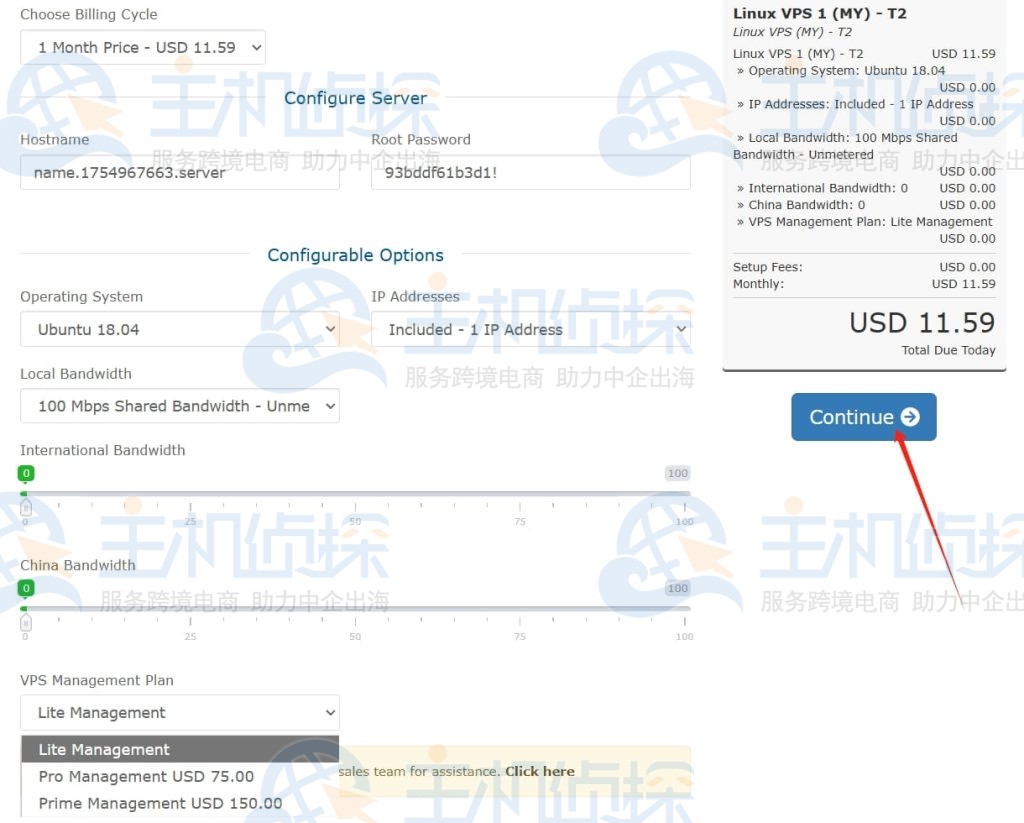This screenshot has height=823, width=1024.
Task: Open the Local Bandwidth dropdown
Action: pos(179,405)
